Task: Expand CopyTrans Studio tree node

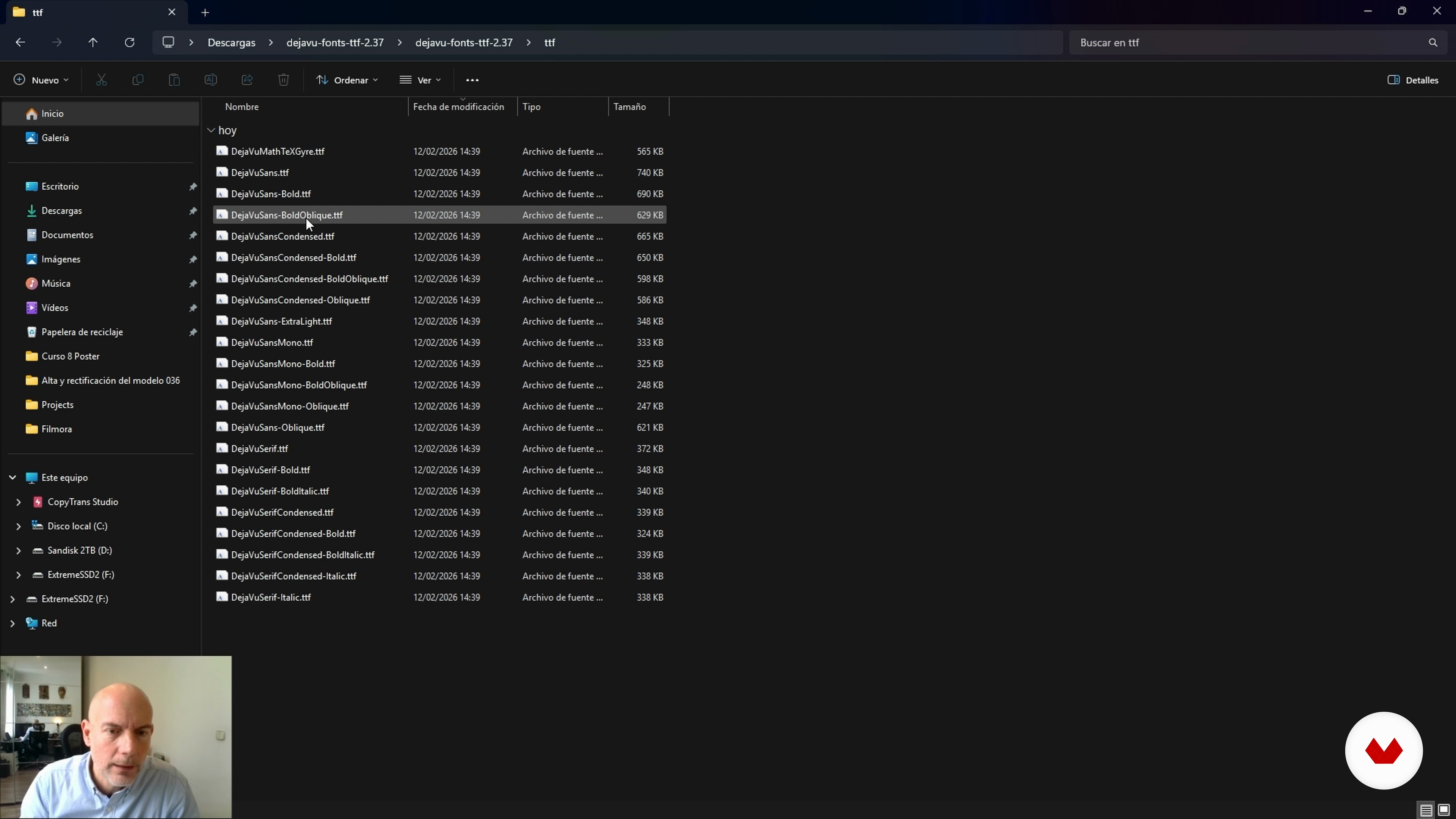Action: (x=19, y=502)
